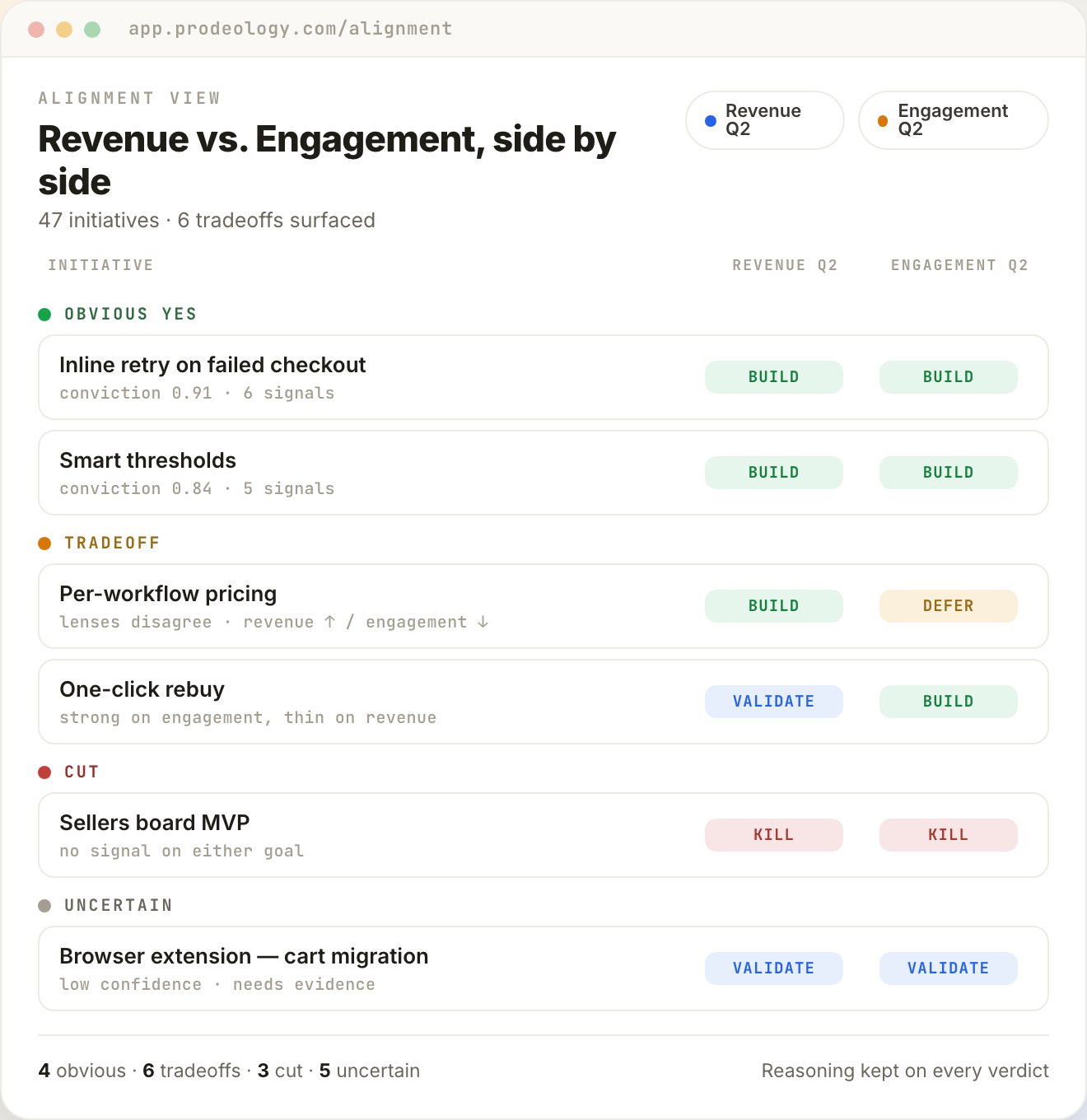Click the green dot beside OBVIOUS YES
1087x1120 pixels.
(45, 315)
